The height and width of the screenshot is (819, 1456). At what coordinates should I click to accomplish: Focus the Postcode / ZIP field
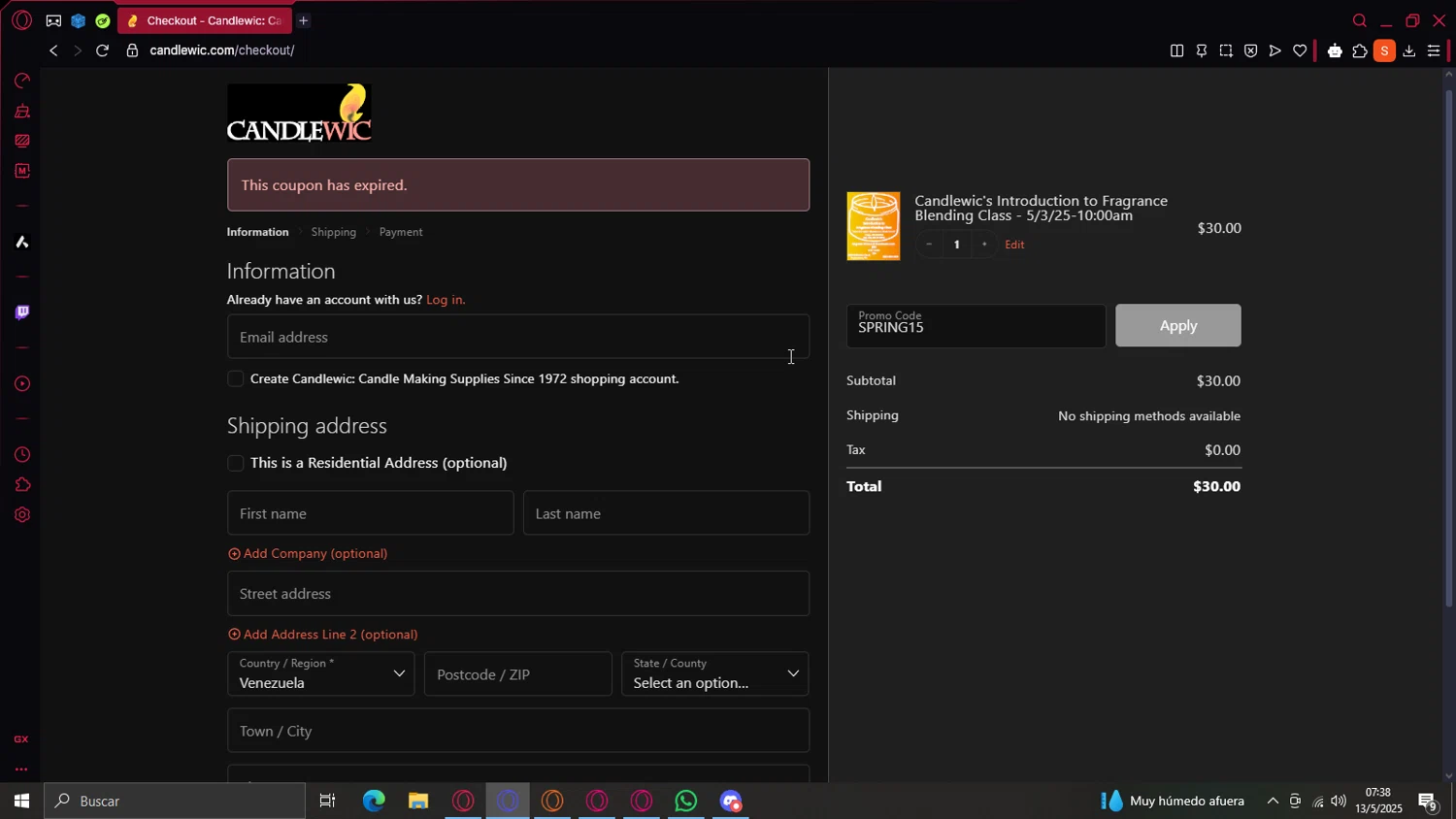tap(518, 673)
